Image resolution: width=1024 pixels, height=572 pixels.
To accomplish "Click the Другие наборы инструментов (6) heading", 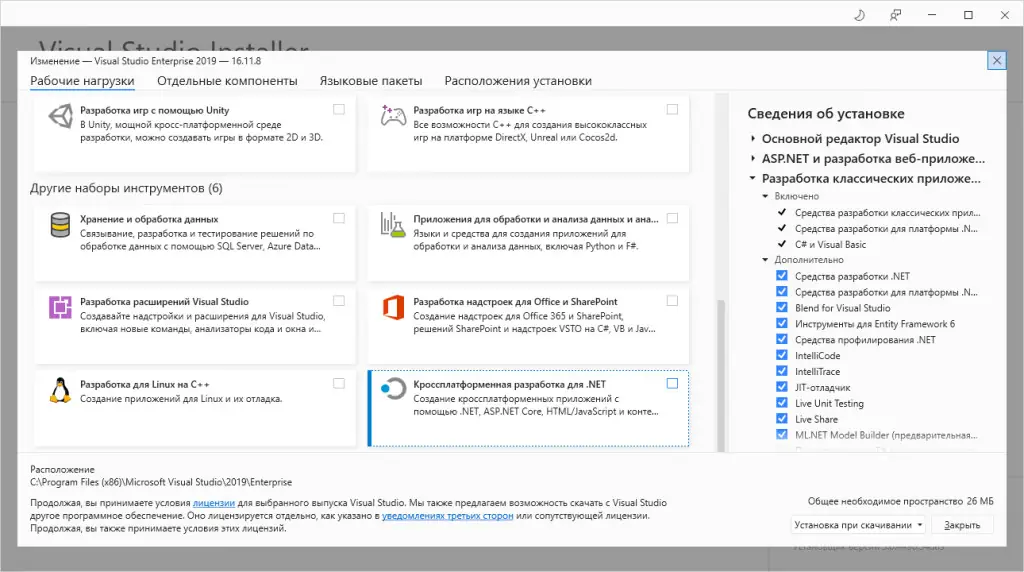I will (126, 188).
